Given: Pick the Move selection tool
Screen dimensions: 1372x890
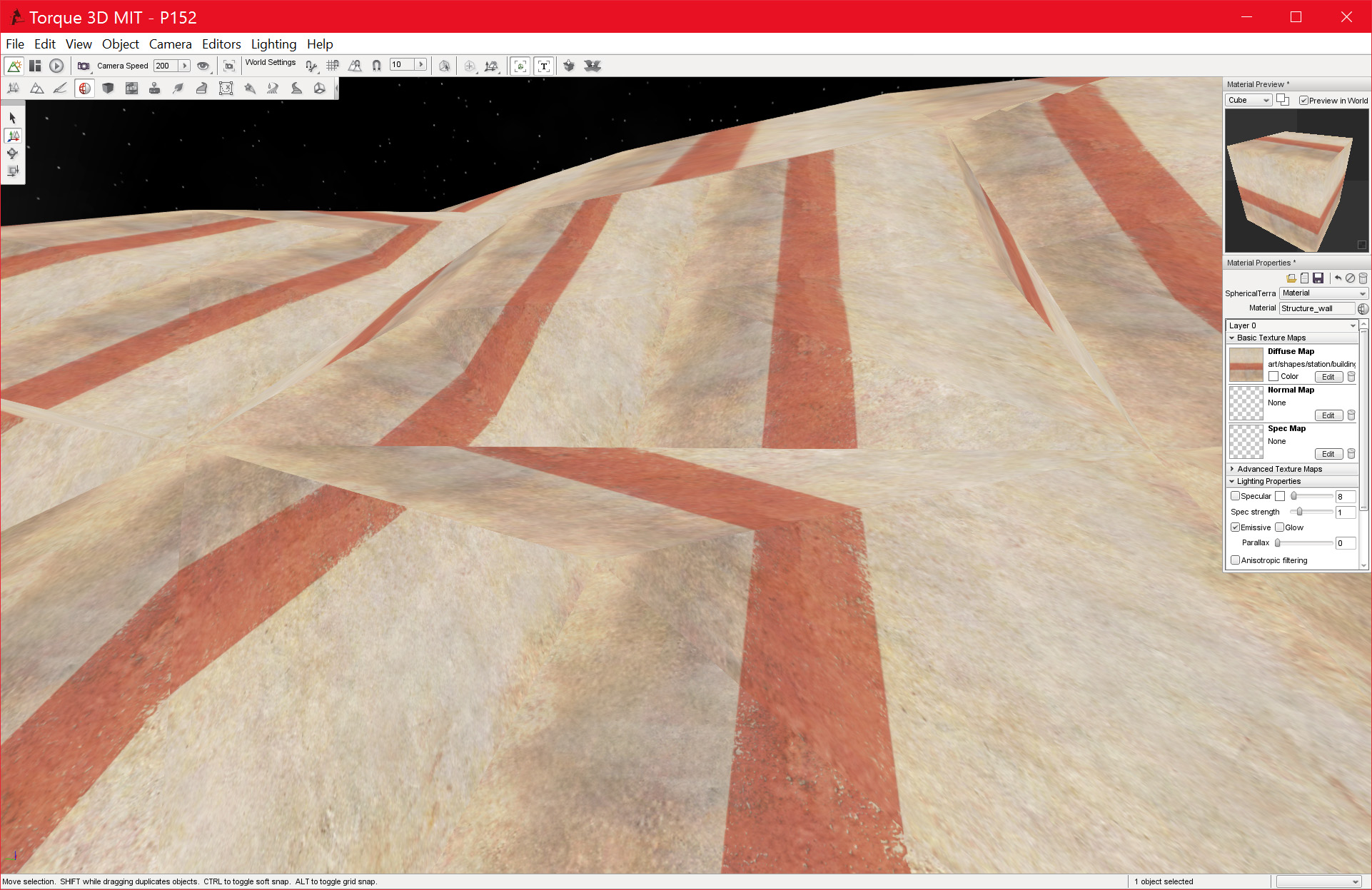Looking at the screenshot, I should pos(12,136).
